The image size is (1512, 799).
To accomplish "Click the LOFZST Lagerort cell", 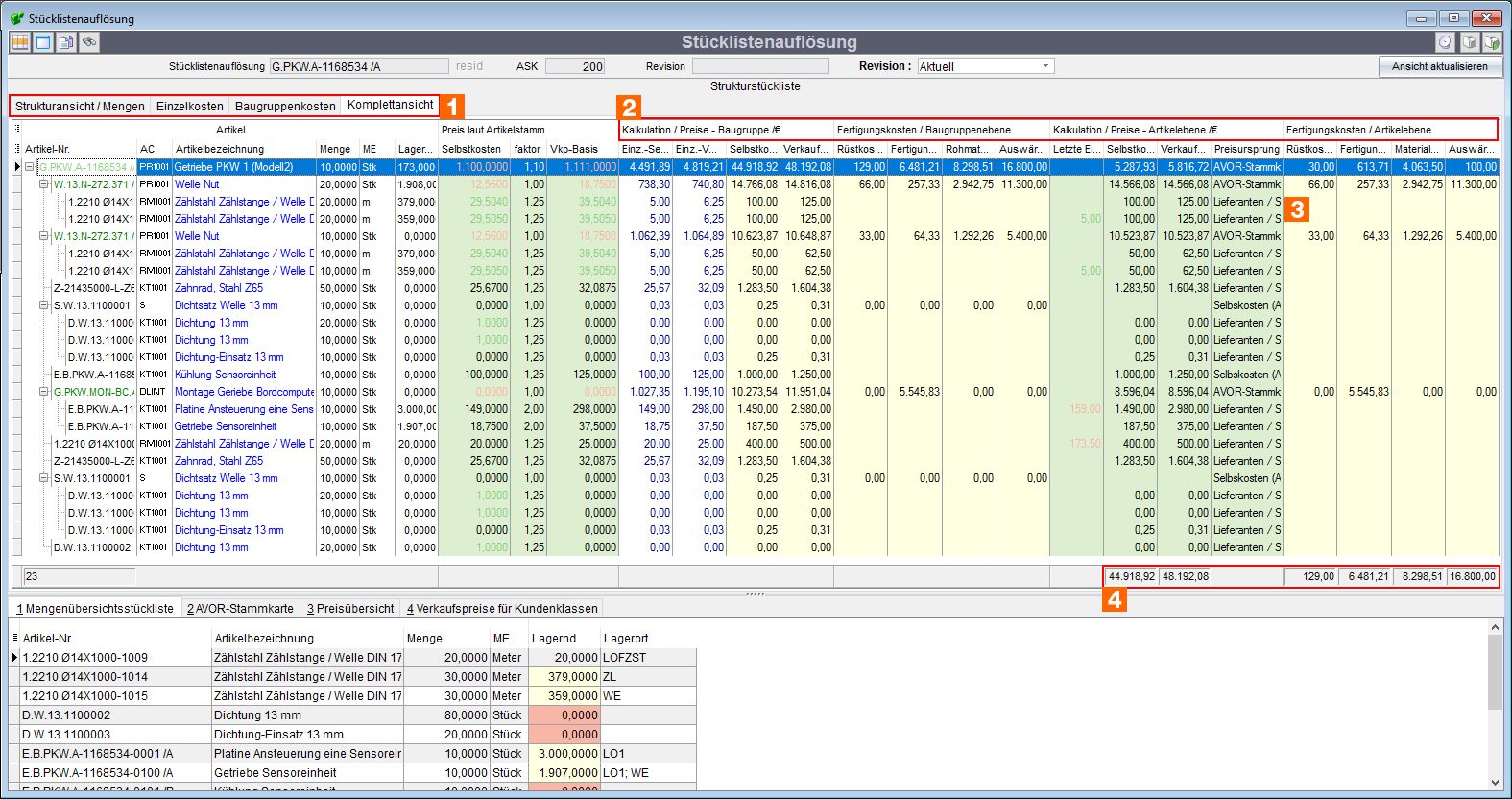I will (x=648, y=658).
